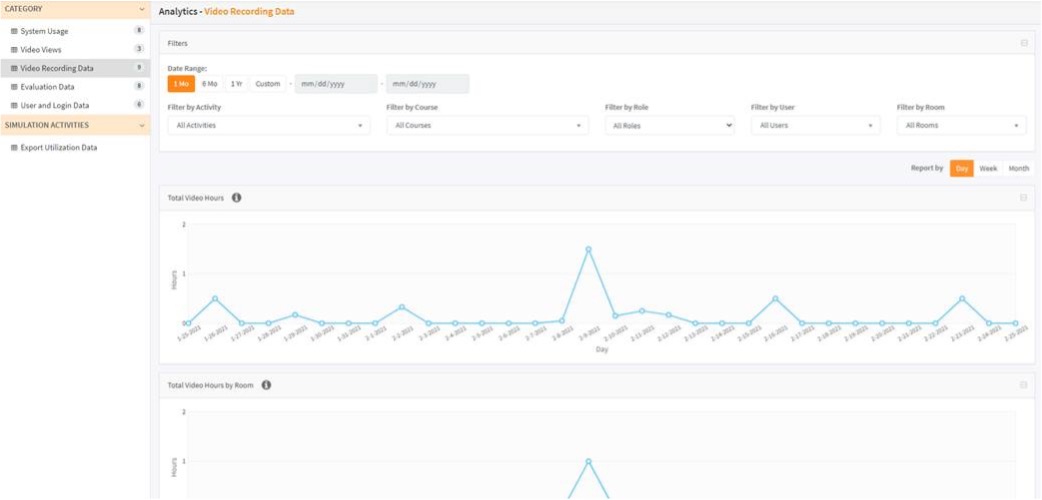Click the table icon beside System Usage
Image resolution: width=1042 pixels, height=500 pixels.
[x=14, y=31]
